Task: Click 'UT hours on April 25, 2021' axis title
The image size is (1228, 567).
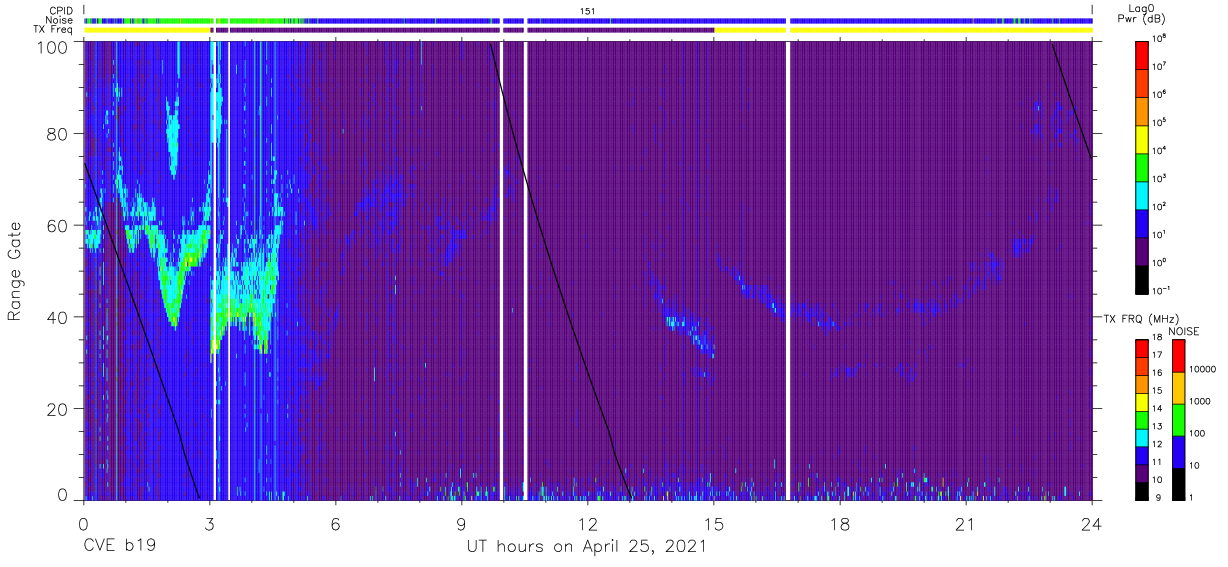Action: click(x=587, y=548)
